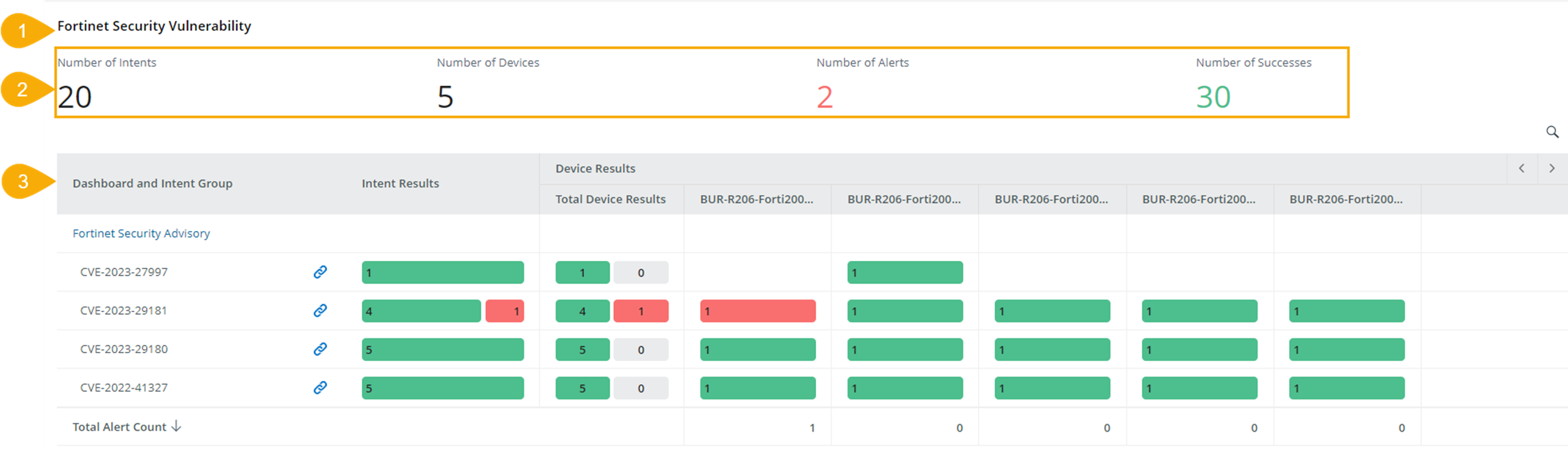Click the first BUR-R206-Forti200 device column header
The image size is (1568, 452).
pos(756,200)
